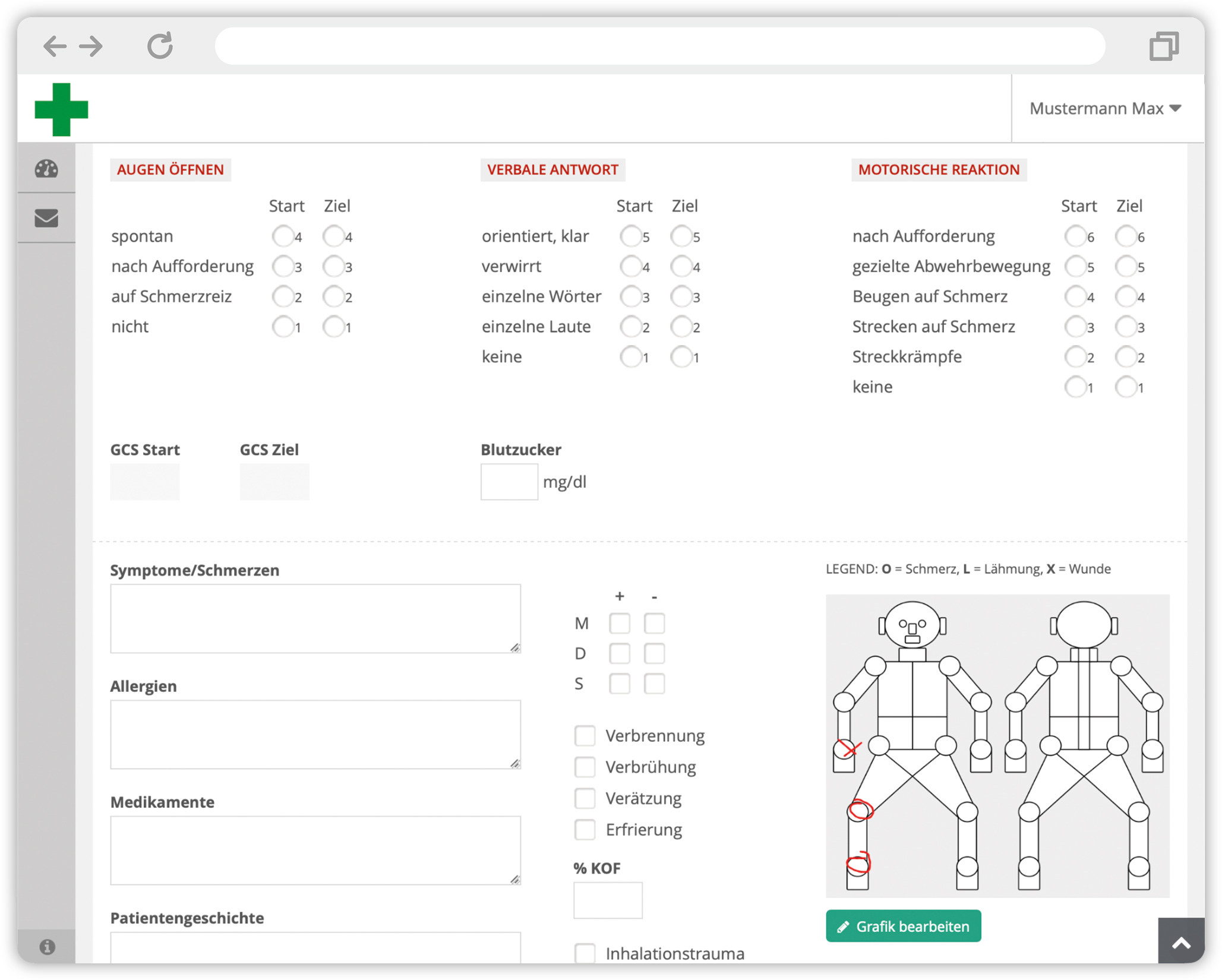Select orientiert, klar Ziel radio button
Screen dimensions: 1222x980
(681, 236)
